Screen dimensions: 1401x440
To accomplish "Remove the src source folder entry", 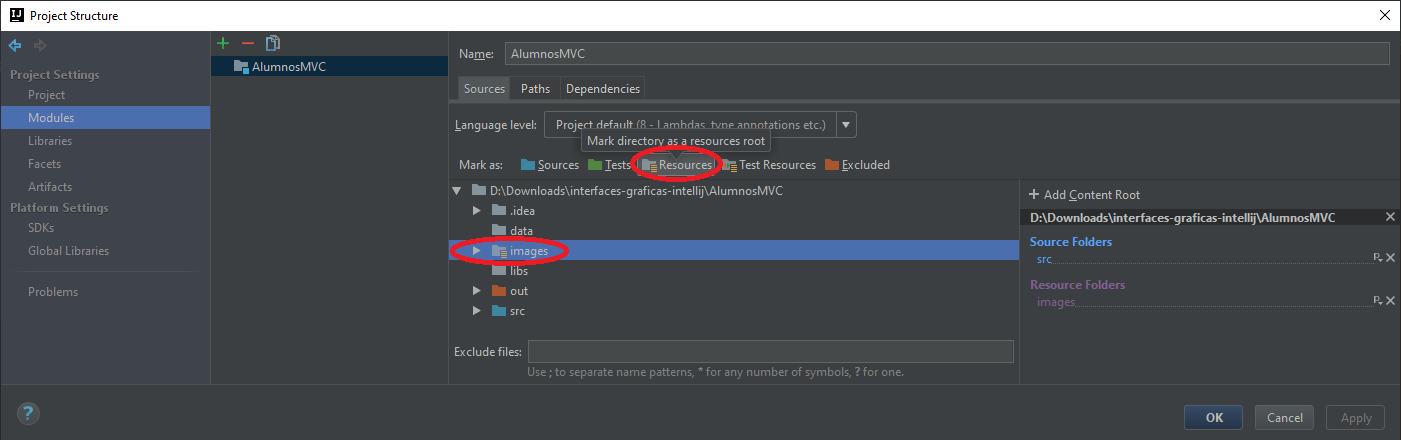I will tap(1390, 258).
